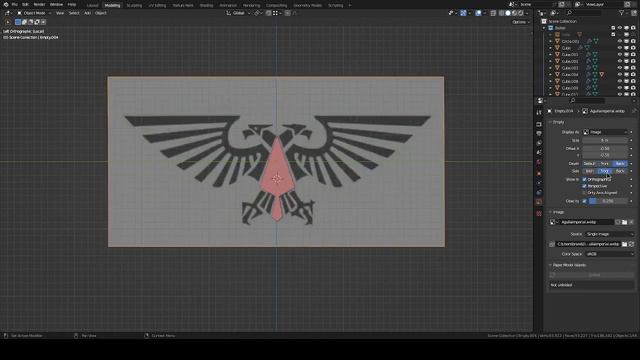Open the Global transform orientation dropdown
The height and width of the screenshot is (360, 640).
pos(238,13)
